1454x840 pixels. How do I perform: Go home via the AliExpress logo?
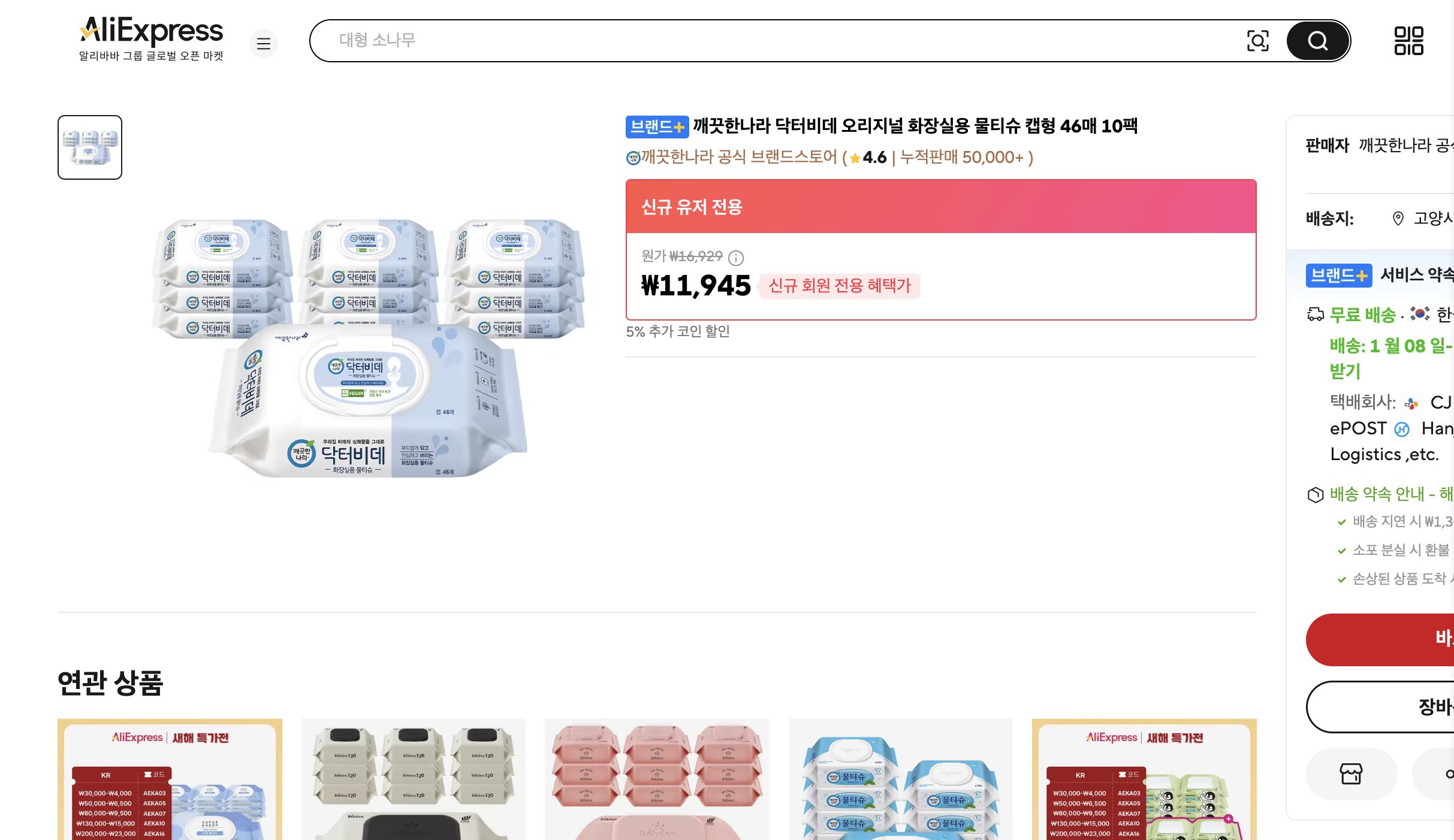coord(152,31)
